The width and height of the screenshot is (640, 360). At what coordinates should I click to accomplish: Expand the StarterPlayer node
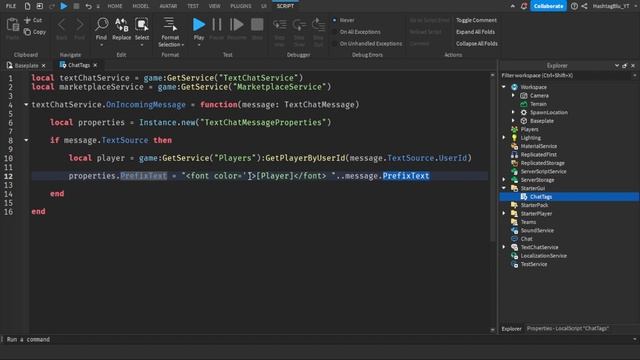pos(504,213)
